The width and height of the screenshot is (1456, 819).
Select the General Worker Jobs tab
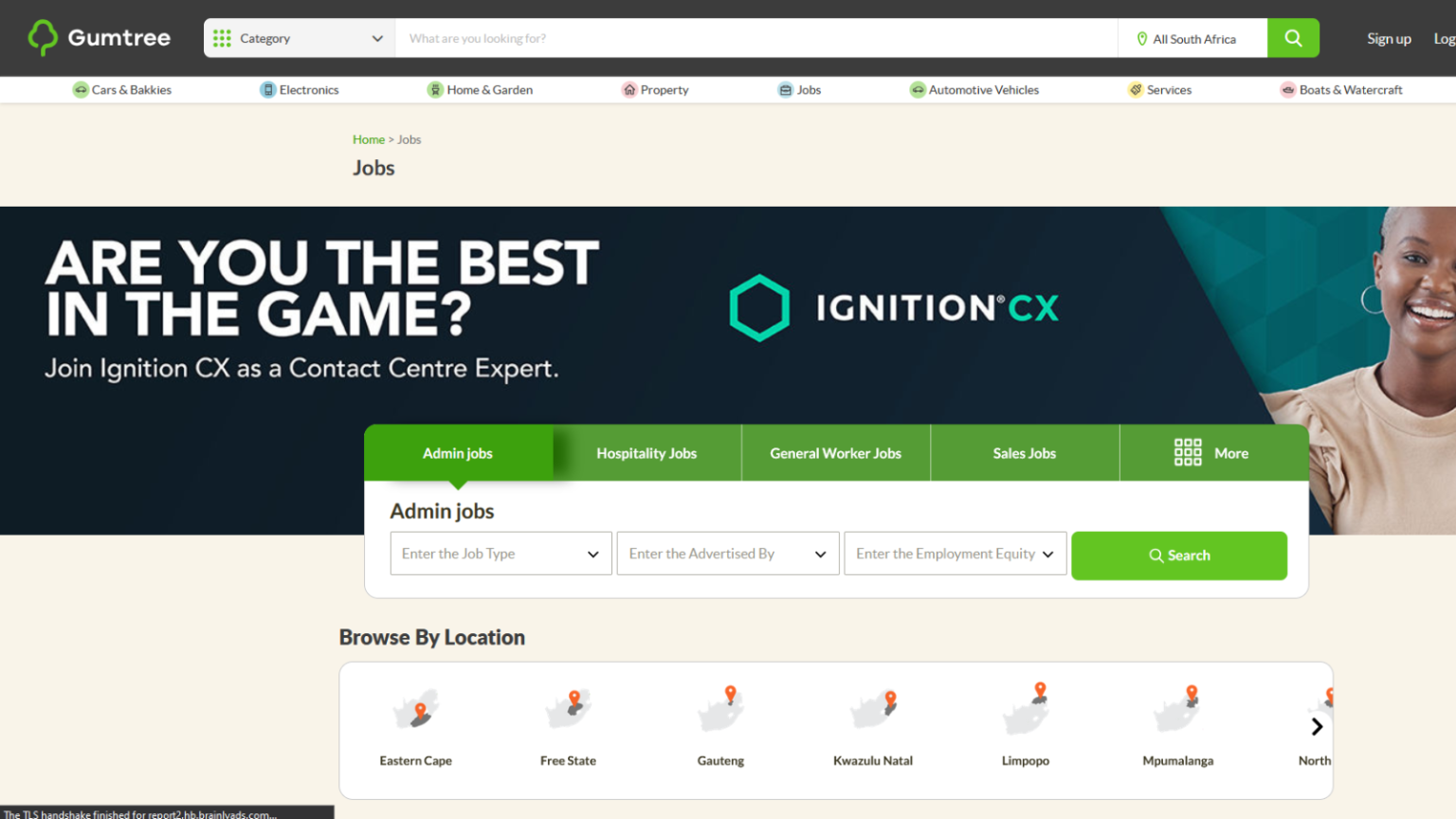tap(835, 453)
